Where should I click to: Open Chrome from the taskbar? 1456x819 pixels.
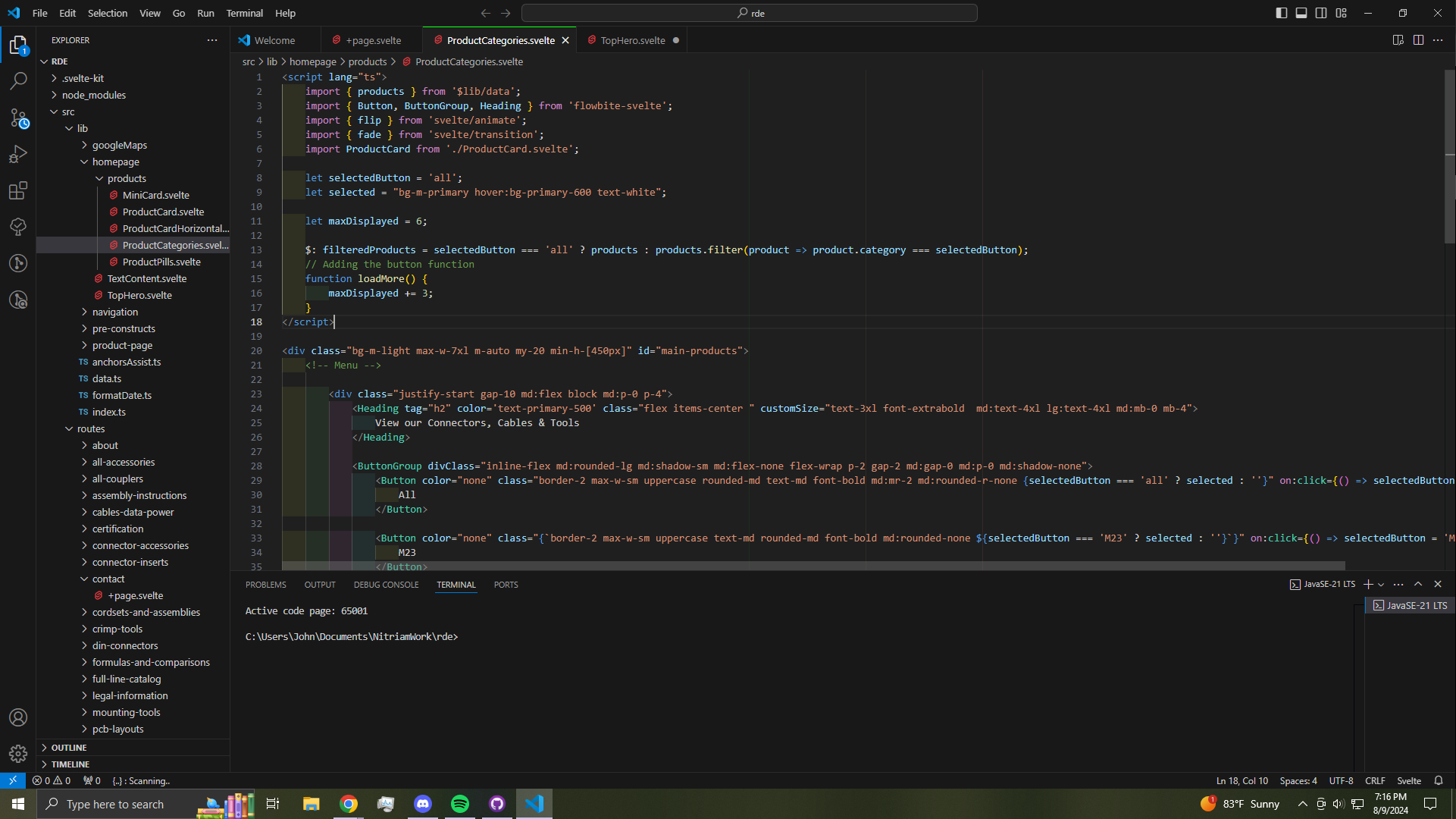point(349,804)
